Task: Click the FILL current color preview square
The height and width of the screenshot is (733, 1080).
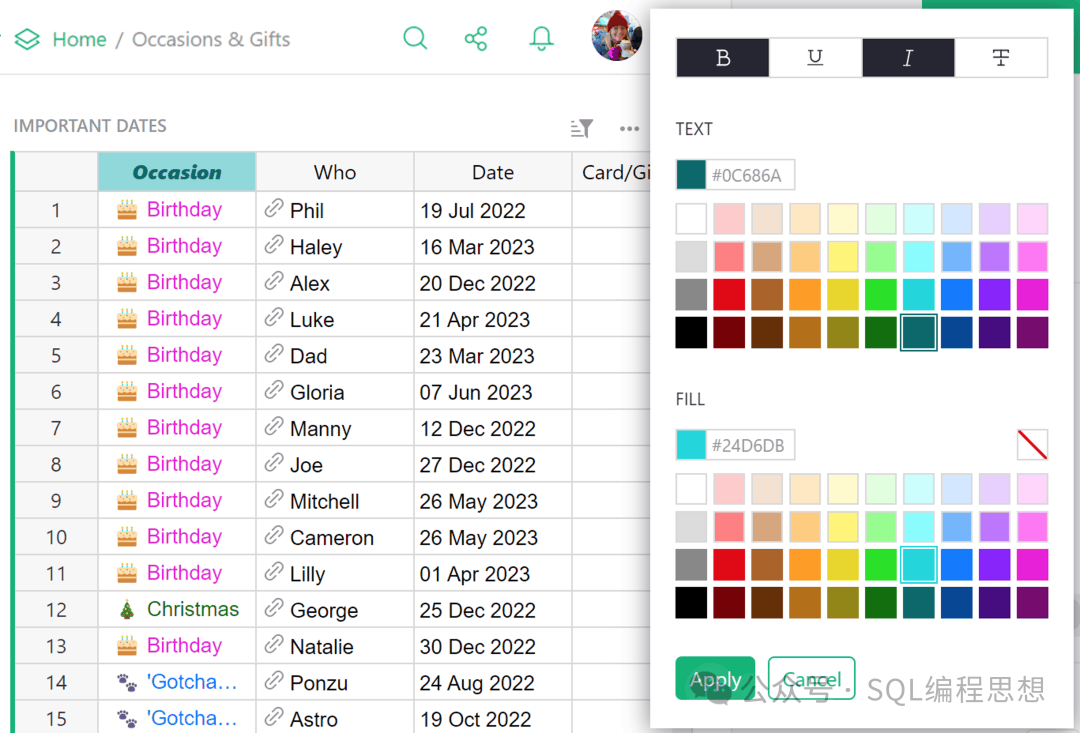Action: coord(691,445)
